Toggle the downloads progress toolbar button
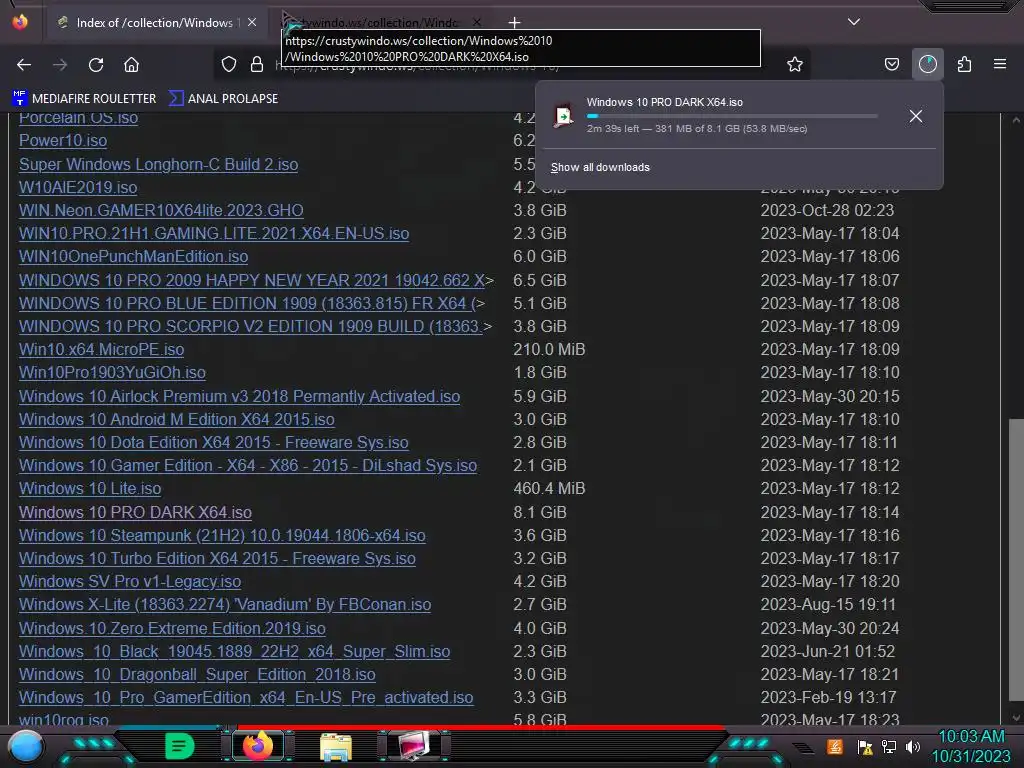Viewport: 1024px width, 768px height. [x=927, y=64]
